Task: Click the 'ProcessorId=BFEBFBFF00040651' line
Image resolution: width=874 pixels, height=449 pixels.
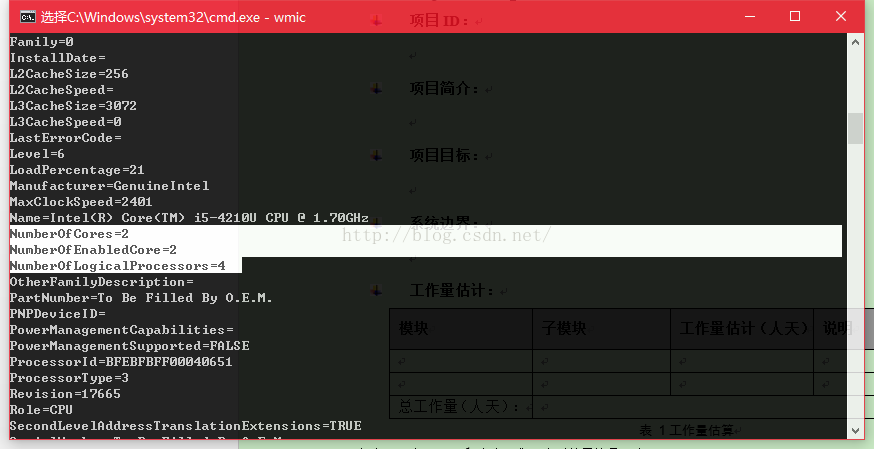Action: pos(121,362)
